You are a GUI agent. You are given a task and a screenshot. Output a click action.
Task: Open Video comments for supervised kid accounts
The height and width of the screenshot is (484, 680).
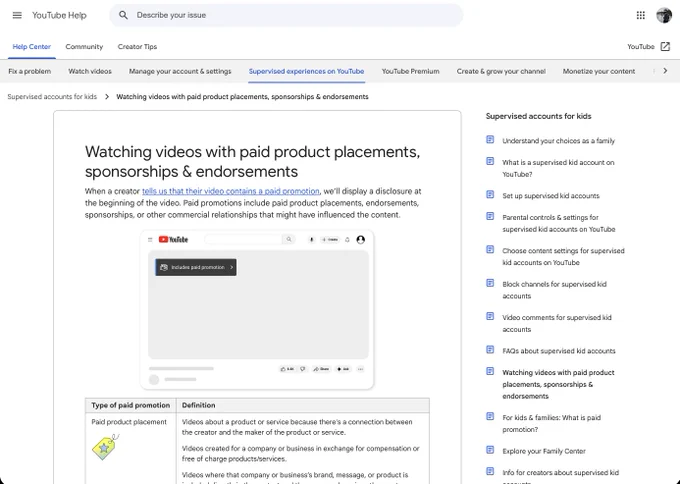[557, 324]
